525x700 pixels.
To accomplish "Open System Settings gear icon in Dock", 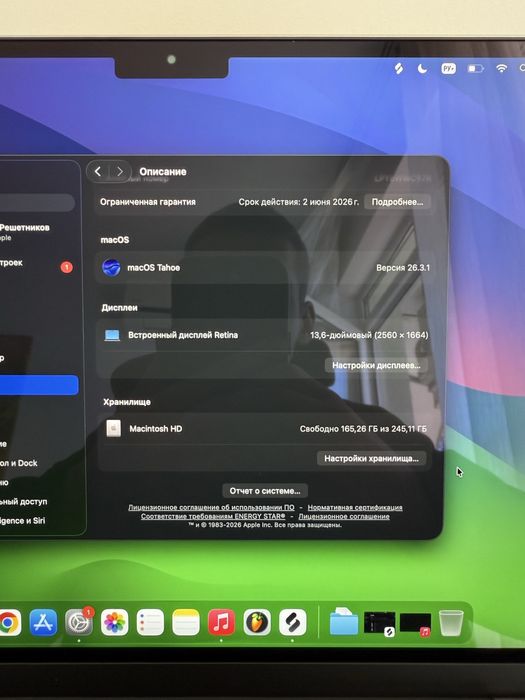I will [79, 622].
